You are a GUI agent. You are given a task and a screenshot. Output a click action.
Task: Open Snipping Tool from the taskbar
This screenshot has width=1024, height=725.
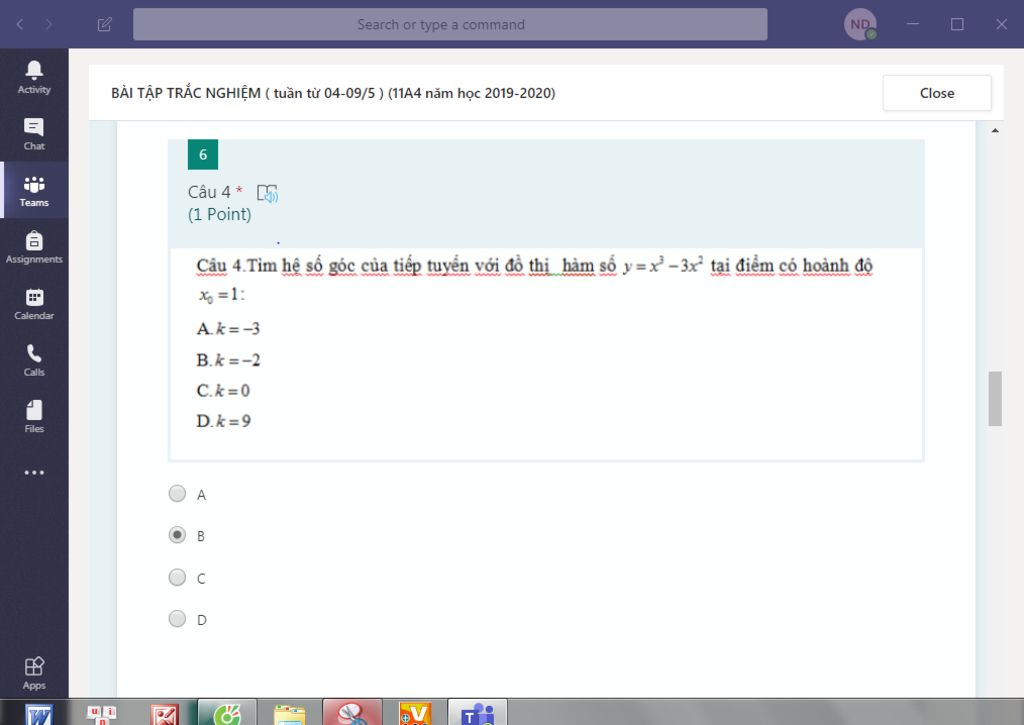pyautogui.click(x=353, y=713)
